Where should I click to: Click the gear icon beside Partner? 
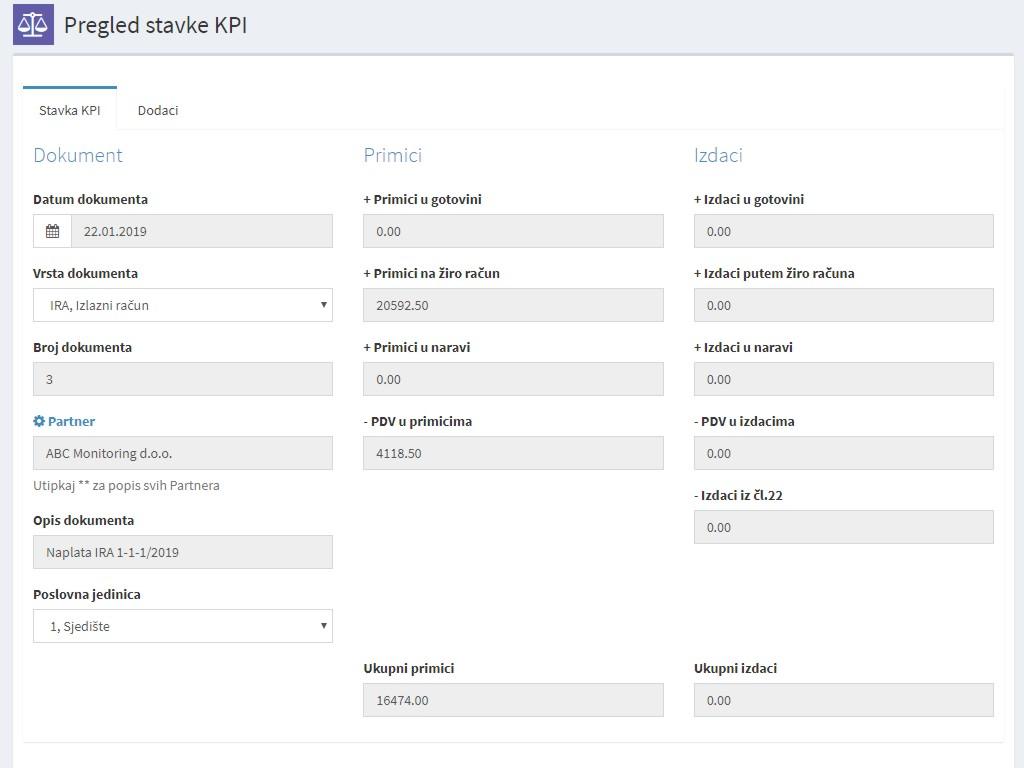click(39, 421)
